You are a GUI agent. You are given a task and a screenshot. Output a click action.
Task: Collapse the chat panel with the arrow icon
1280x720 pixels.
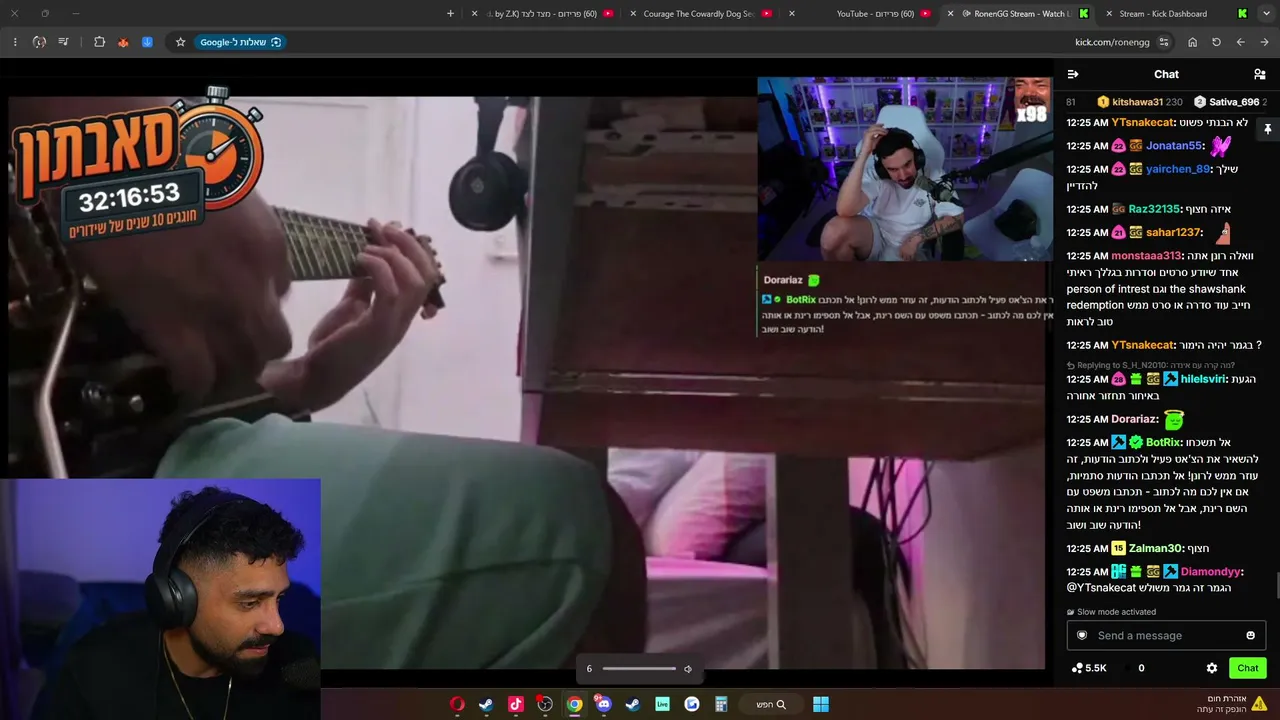pos(1073,74)
